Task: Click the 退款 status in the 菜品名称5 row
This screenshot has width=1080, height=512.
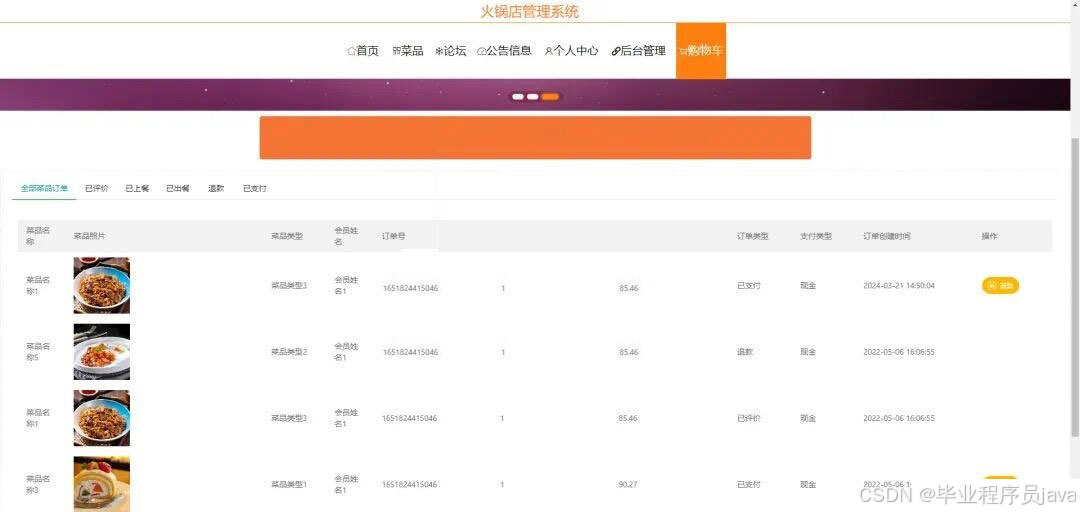Action: [x=745, y=351]
